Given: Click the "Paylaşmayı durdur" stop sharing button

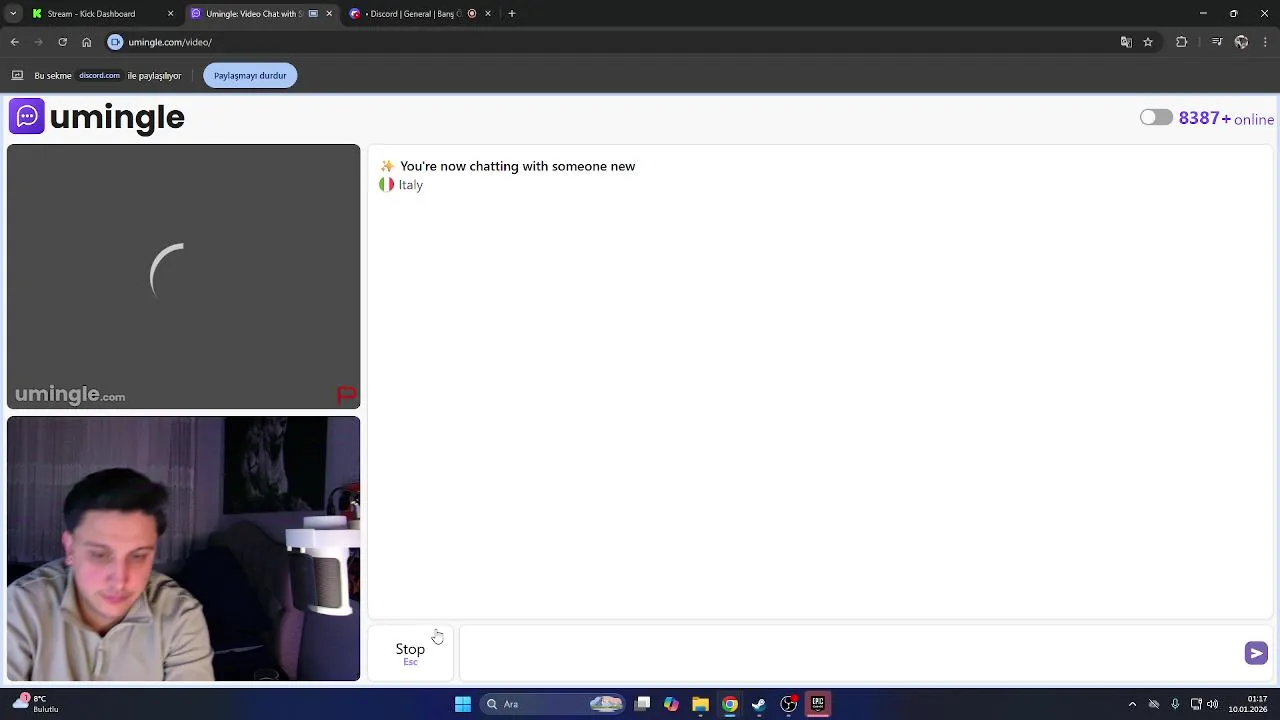Looking at the screenshot, I should [x=250, y=75].
